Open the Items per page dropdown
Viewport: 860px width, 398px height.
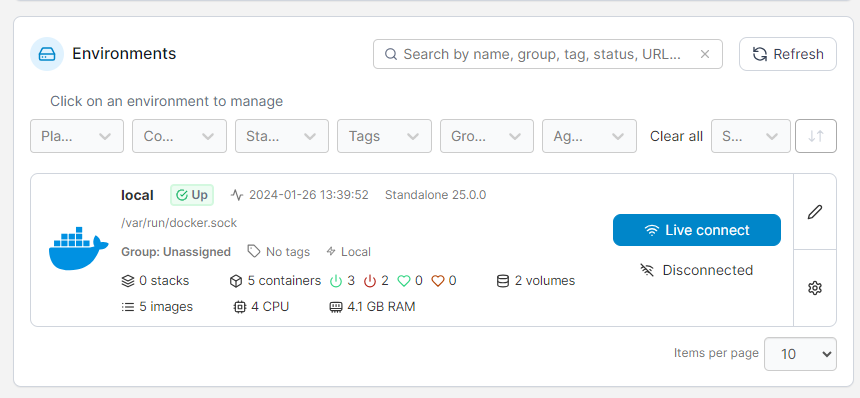click(800, 354)
